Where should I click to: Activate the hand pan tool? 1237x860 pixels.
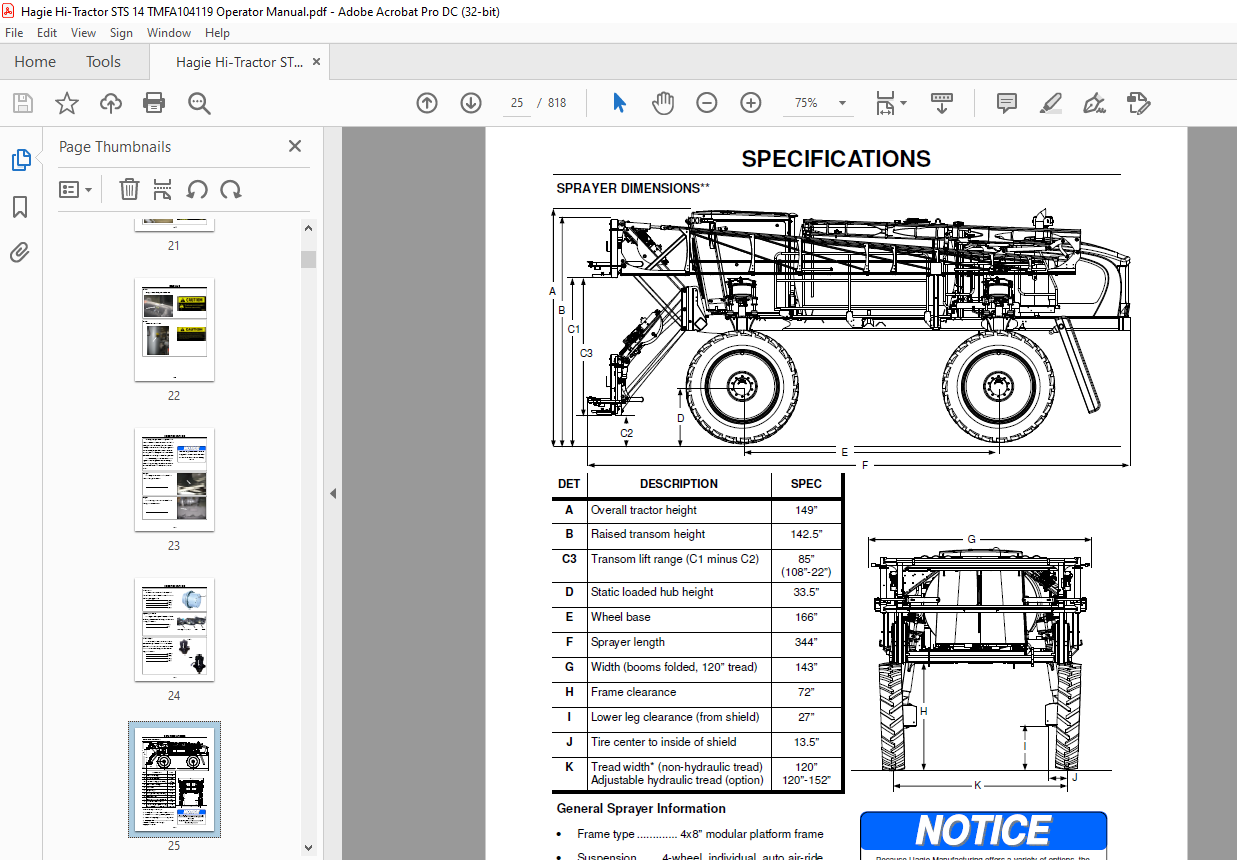(663, 103)
